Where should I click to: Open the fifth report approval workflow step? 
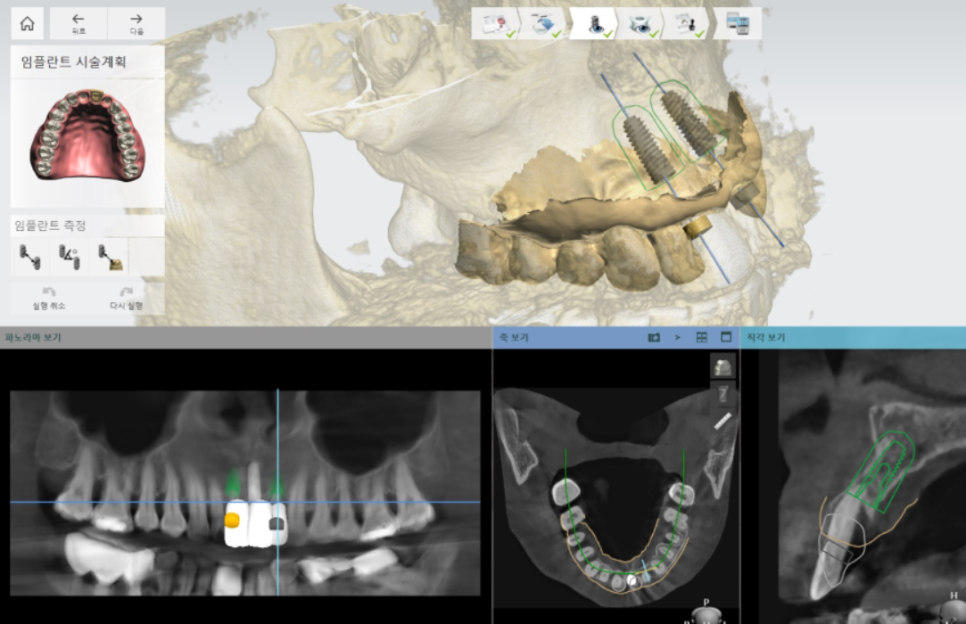click(688, 24)
